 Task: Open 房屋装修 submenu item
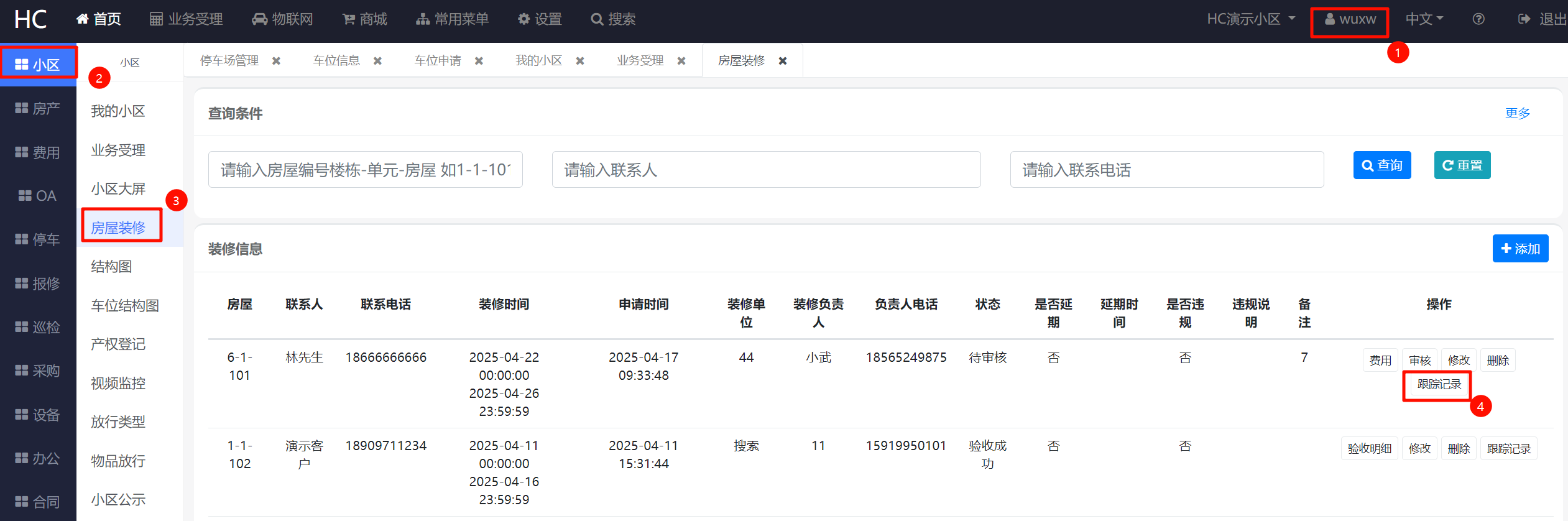tap(118, 228)
